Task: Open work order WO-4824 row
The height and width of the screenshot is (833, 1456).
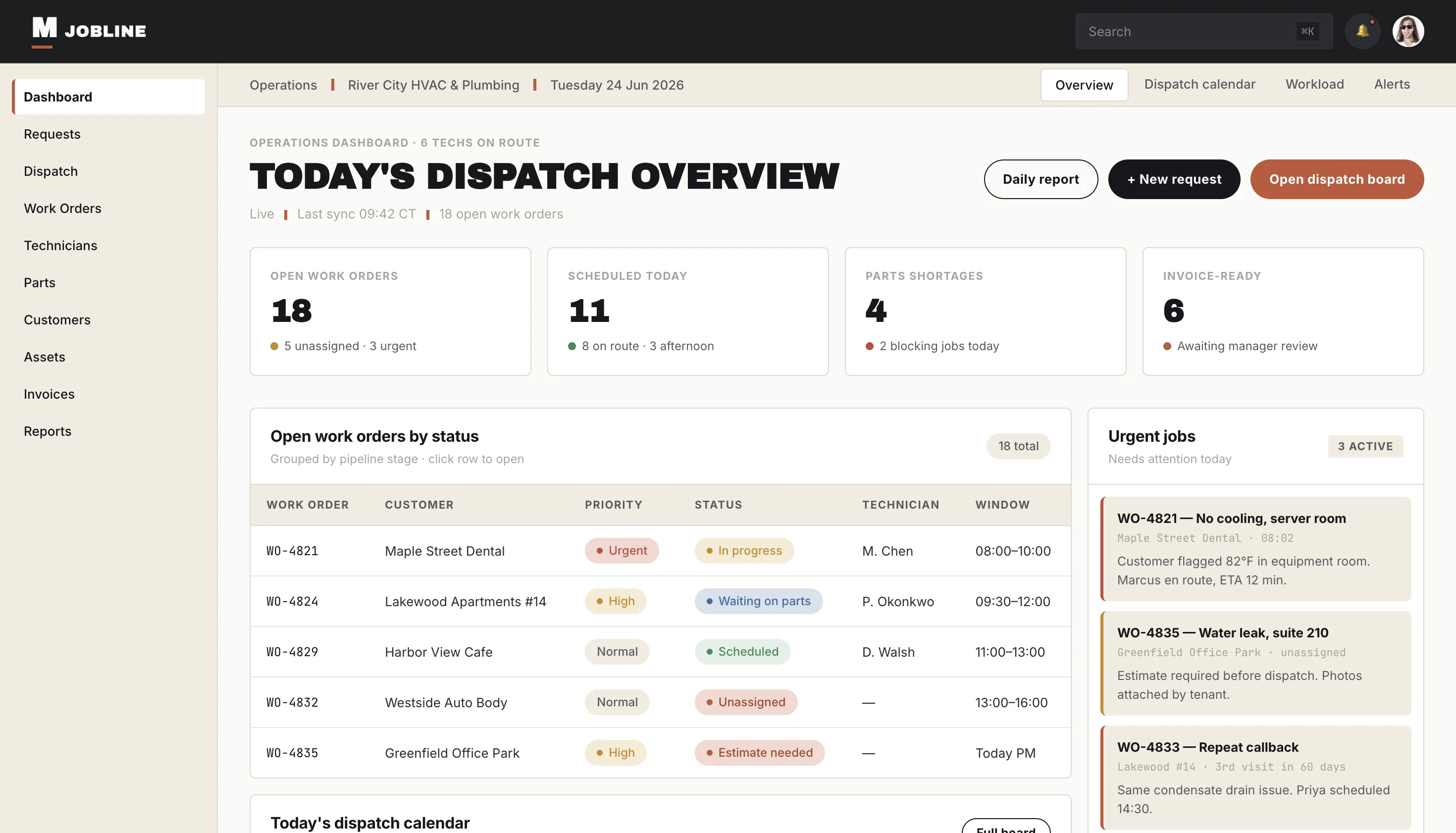Action: pos(660,601)
